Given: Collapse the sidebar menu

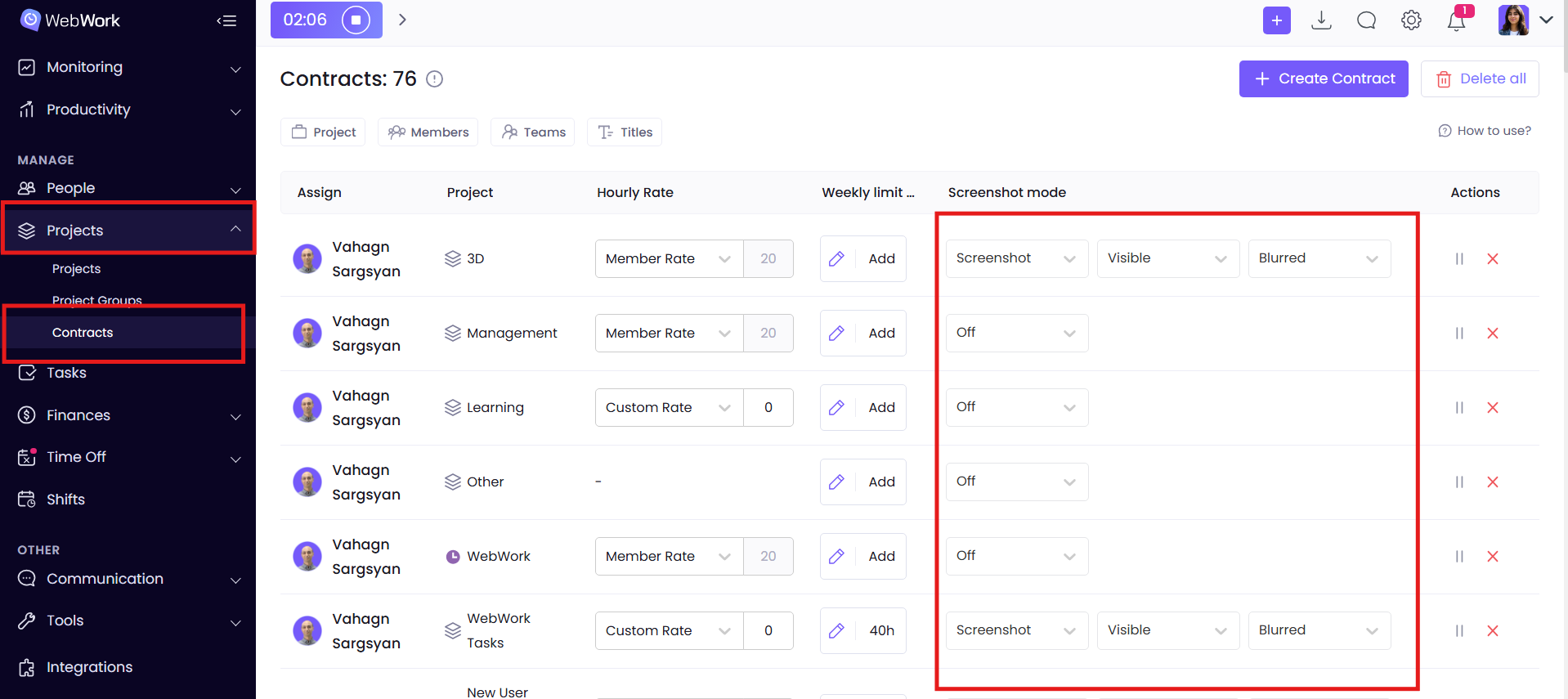Looking at the screenshot, I should click(x=226, y=20).
